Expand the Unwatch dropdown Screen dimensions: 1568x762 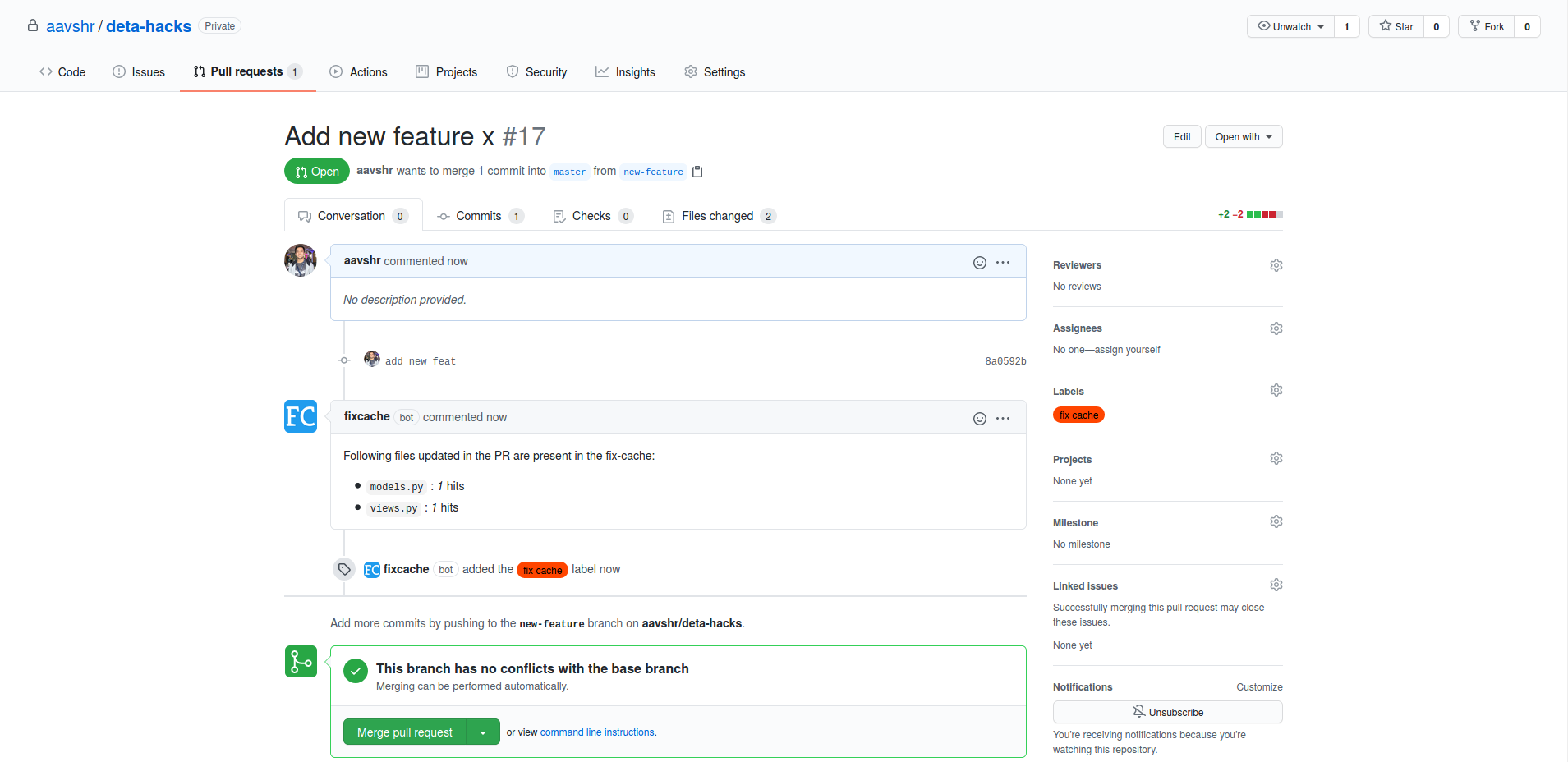point(1290,26)
